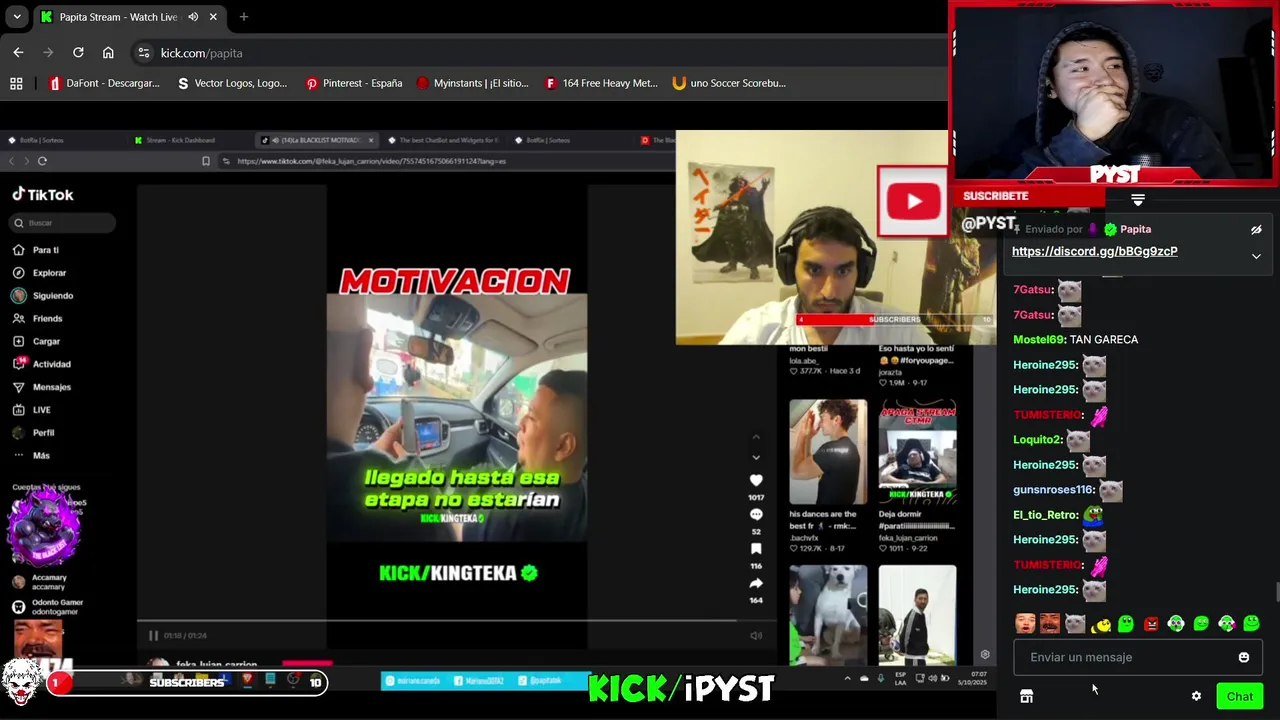Image resolution: width=1280 pixels, height=720 pixels.
Task: Go to next TikTok video chevron
Action: pos(756,457)
